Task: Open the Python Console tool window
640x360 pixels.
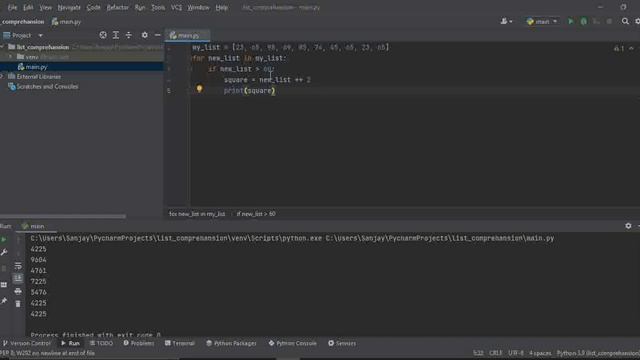Action: (x=293, y=343)
